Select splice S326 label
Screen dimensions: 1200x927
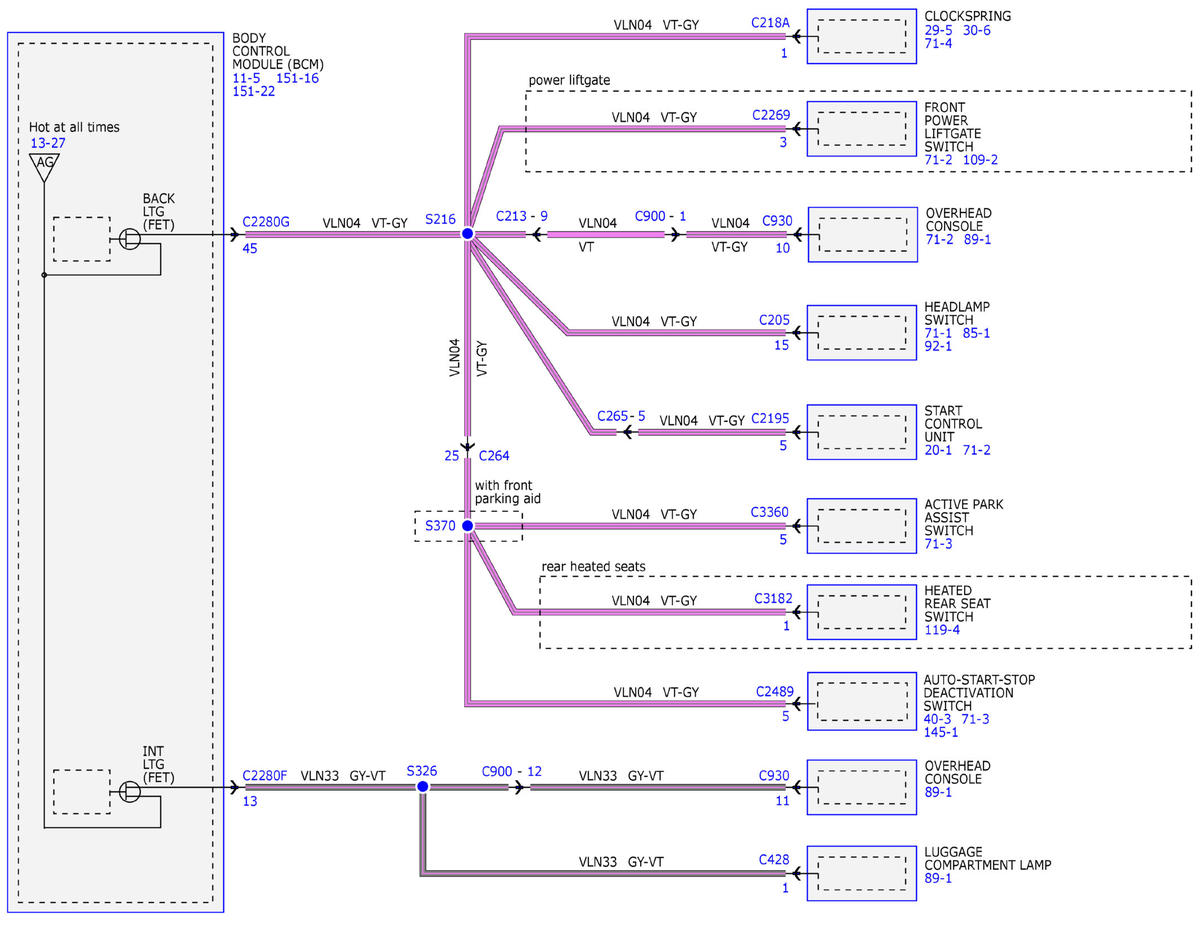click(x=422, y=772)
